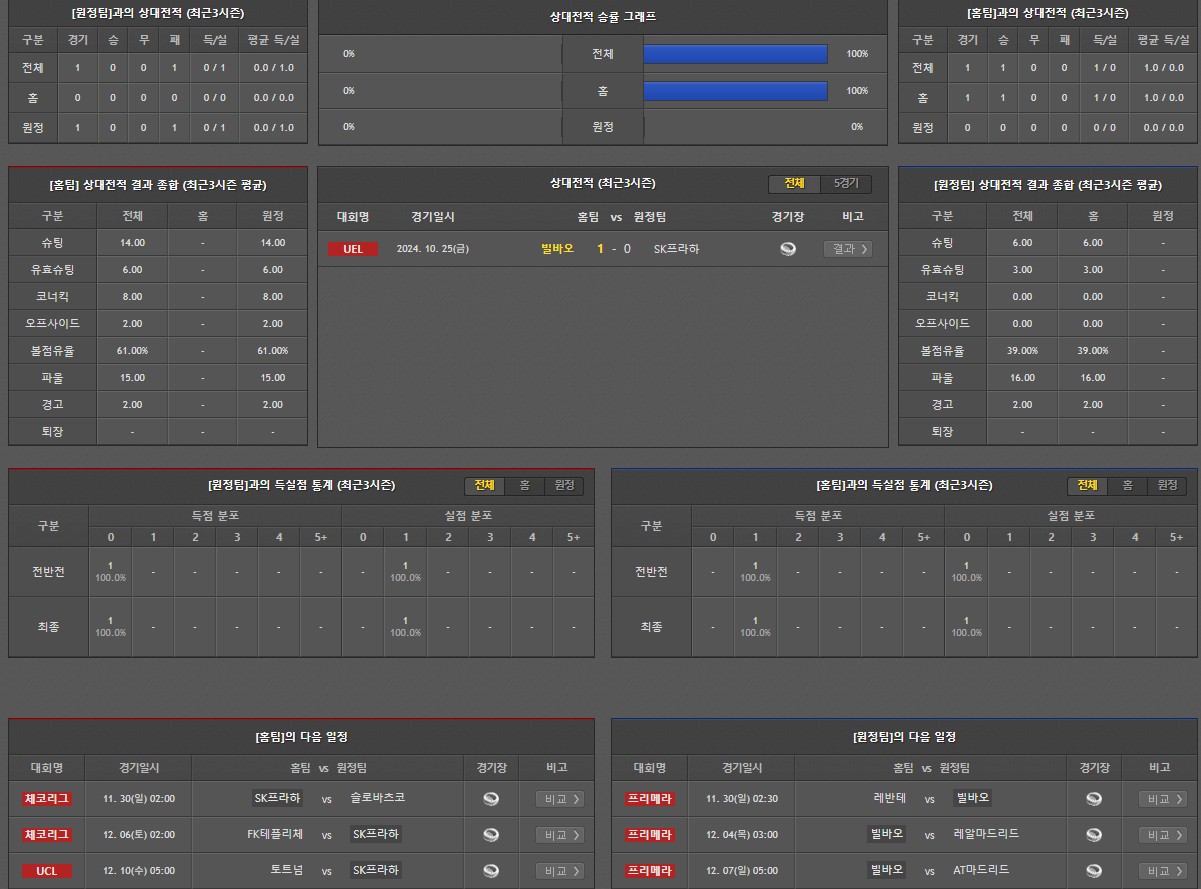Switch [홈팀]과의 득실점 통계 filter to 원정

[1167, 486]
